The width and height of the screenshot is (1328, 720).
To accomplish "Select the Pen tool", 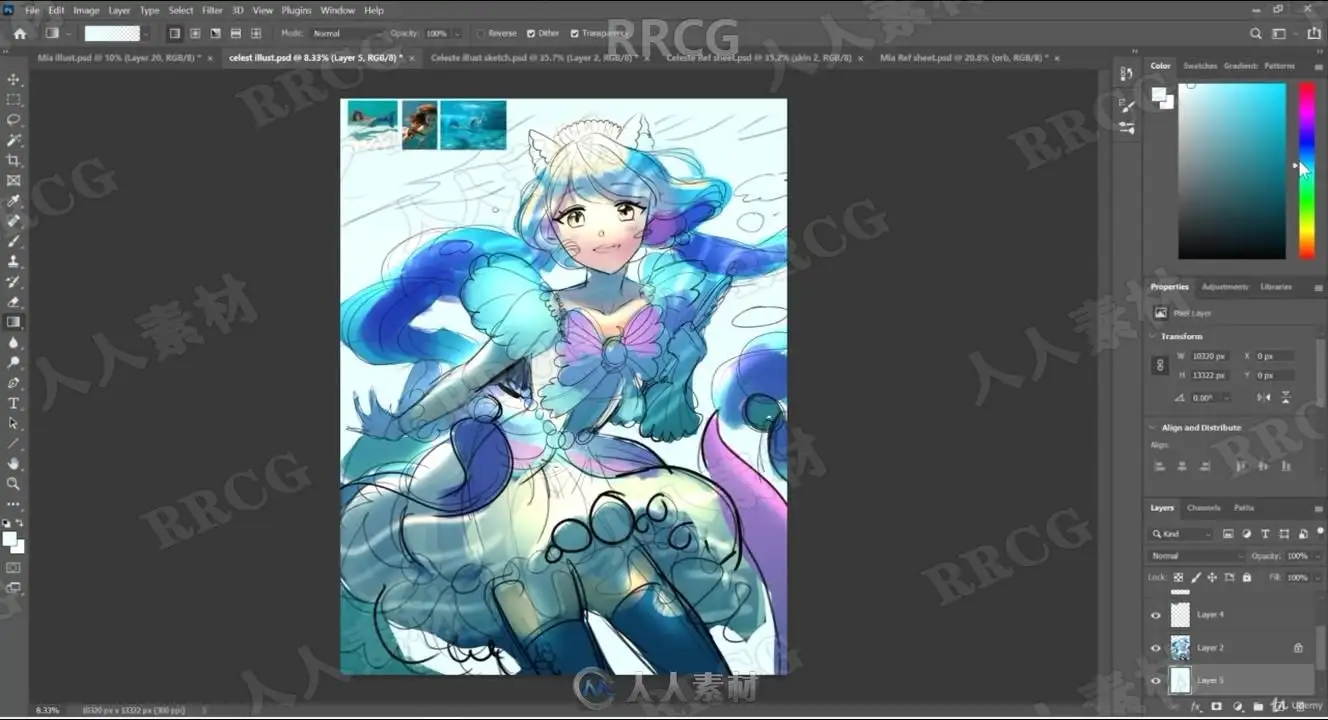I will (13, 383).
